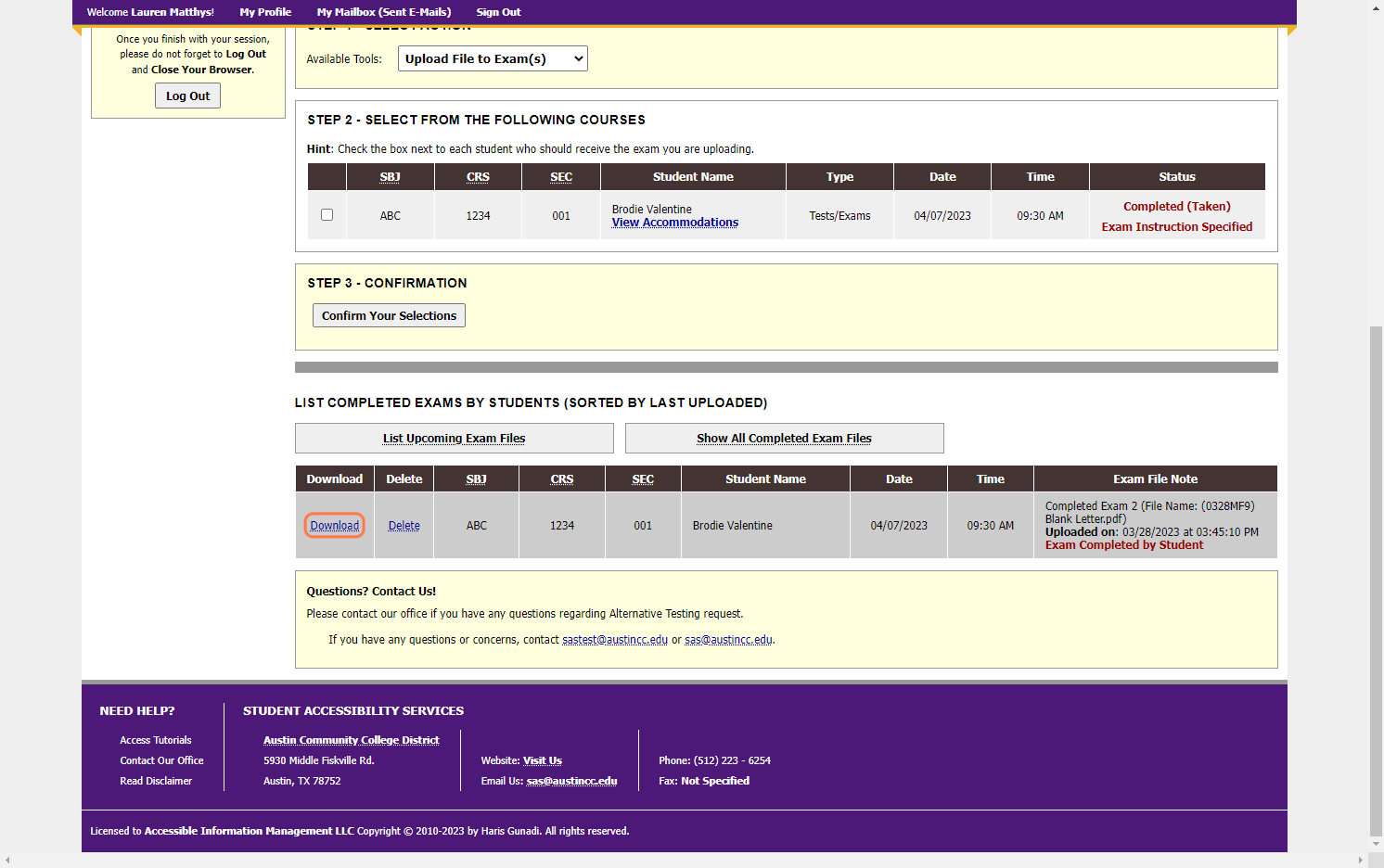Open the Available Tools dropdown
The width and height of the screenshot is (1384, 868).
tap(493, 58)
